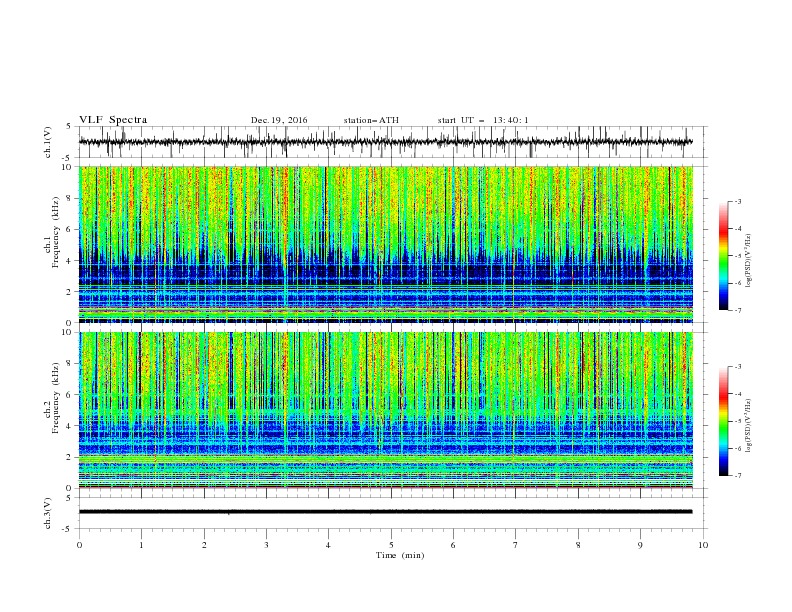Click the ch.1 spectrogram panel
The width and height of the screenshot is (792, 612).
(x=386, y=244)
